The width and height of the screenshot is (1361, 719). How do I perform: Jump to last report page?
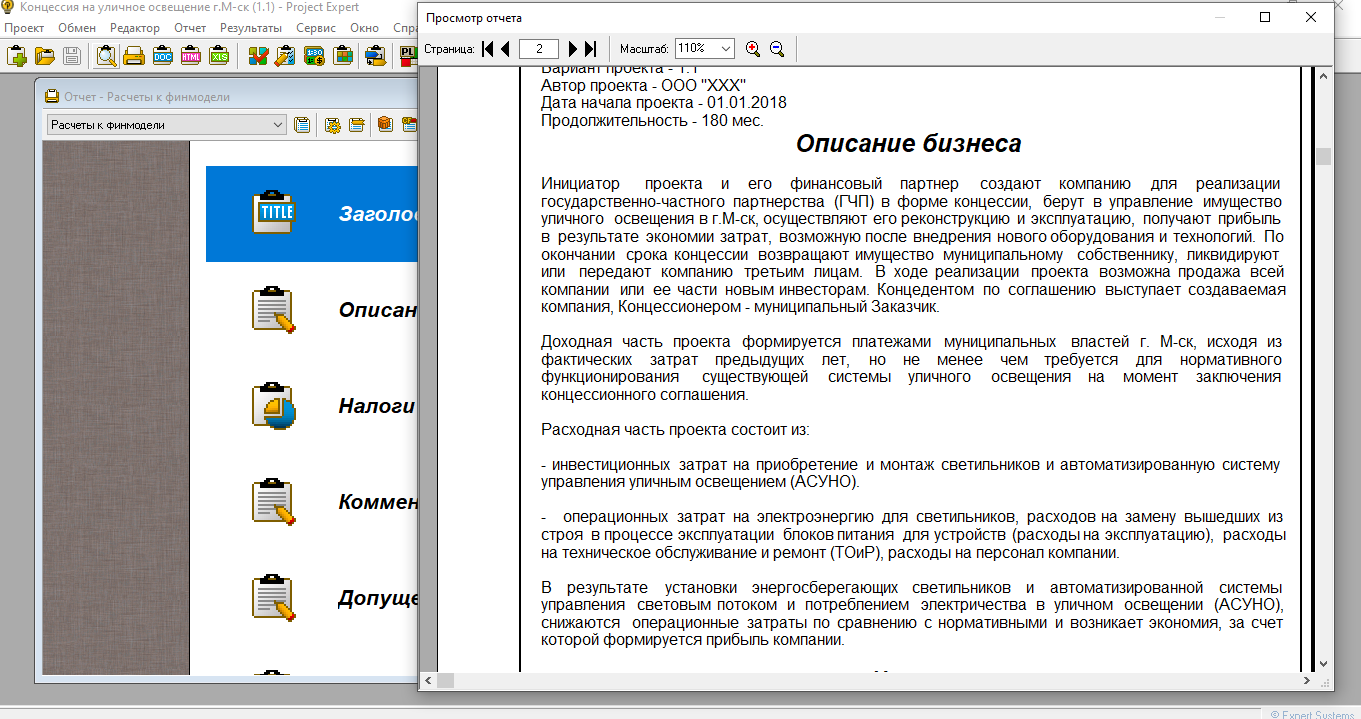(590, 48)
